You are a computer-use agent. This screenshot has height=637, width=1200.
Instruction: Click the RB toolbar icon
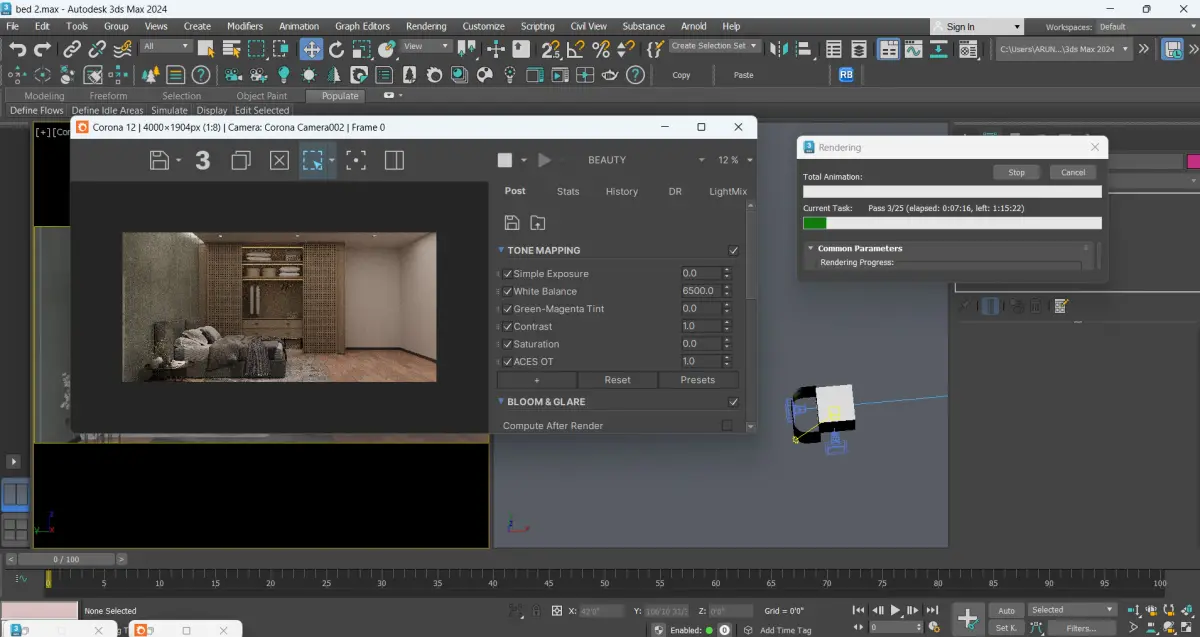click(846, 75)
